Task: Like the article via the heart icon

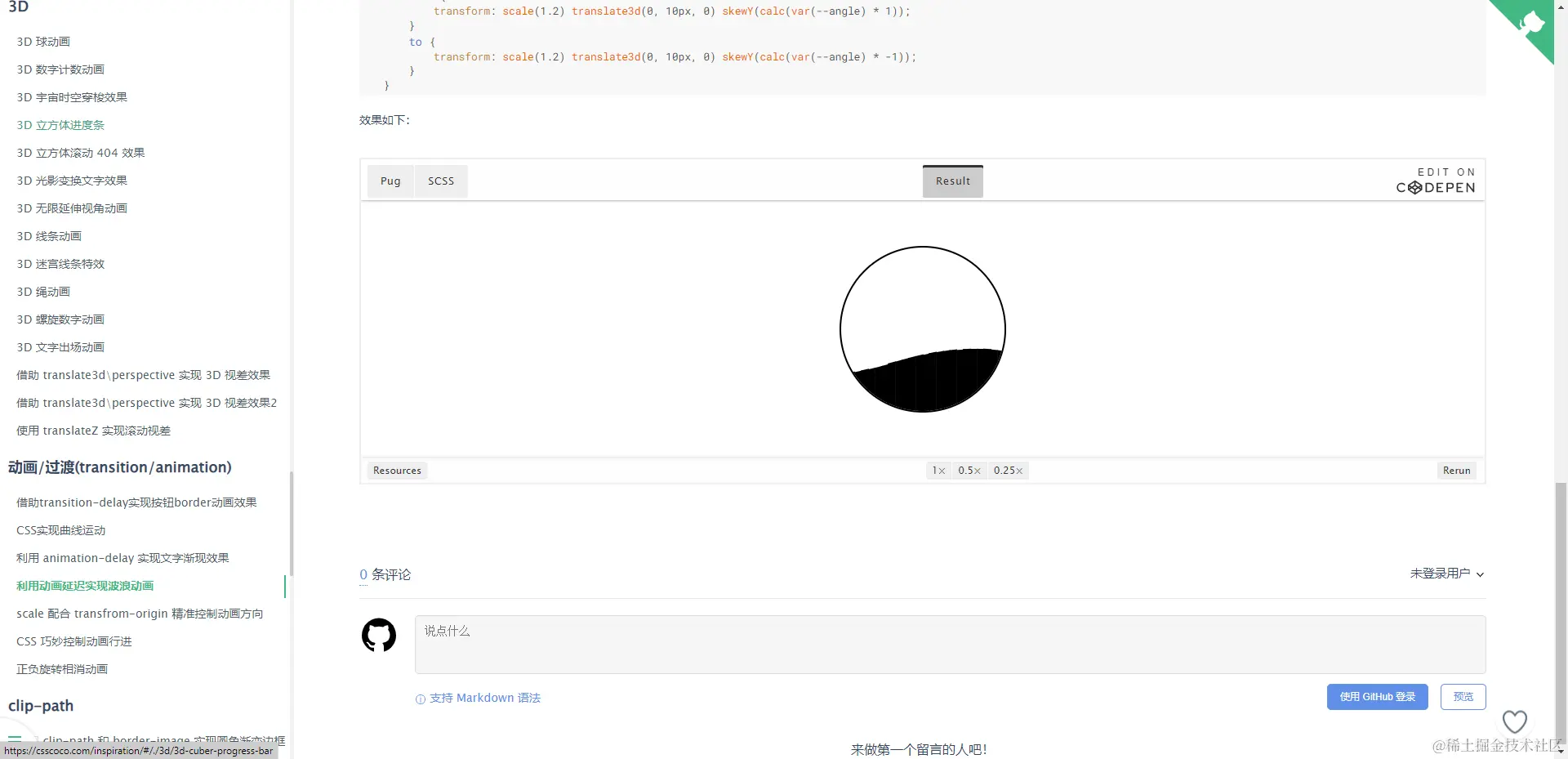Action: pos(1516,721)
